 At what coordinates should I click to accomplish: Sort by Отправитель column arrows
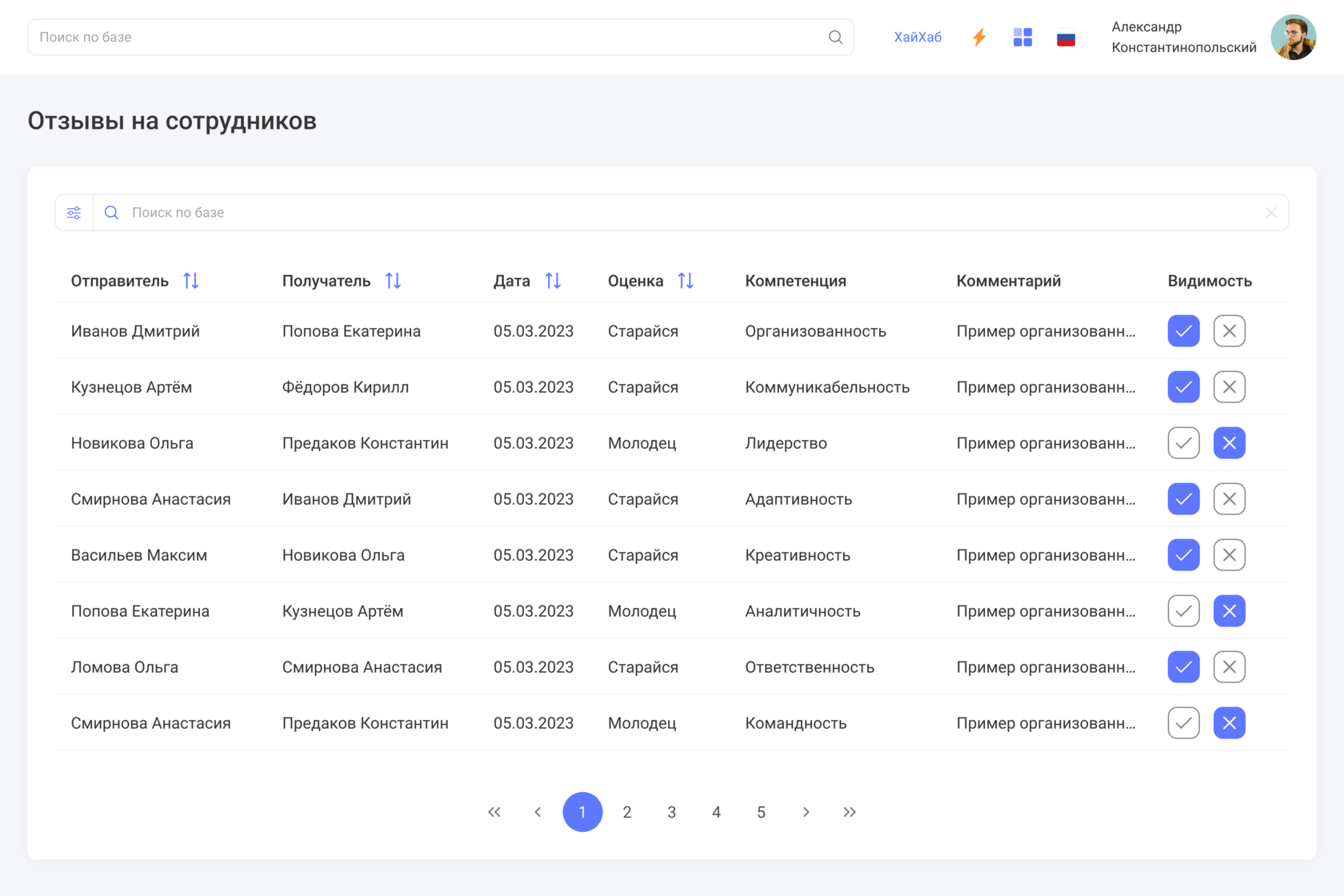pyautogui.click(x=190, y=281)
